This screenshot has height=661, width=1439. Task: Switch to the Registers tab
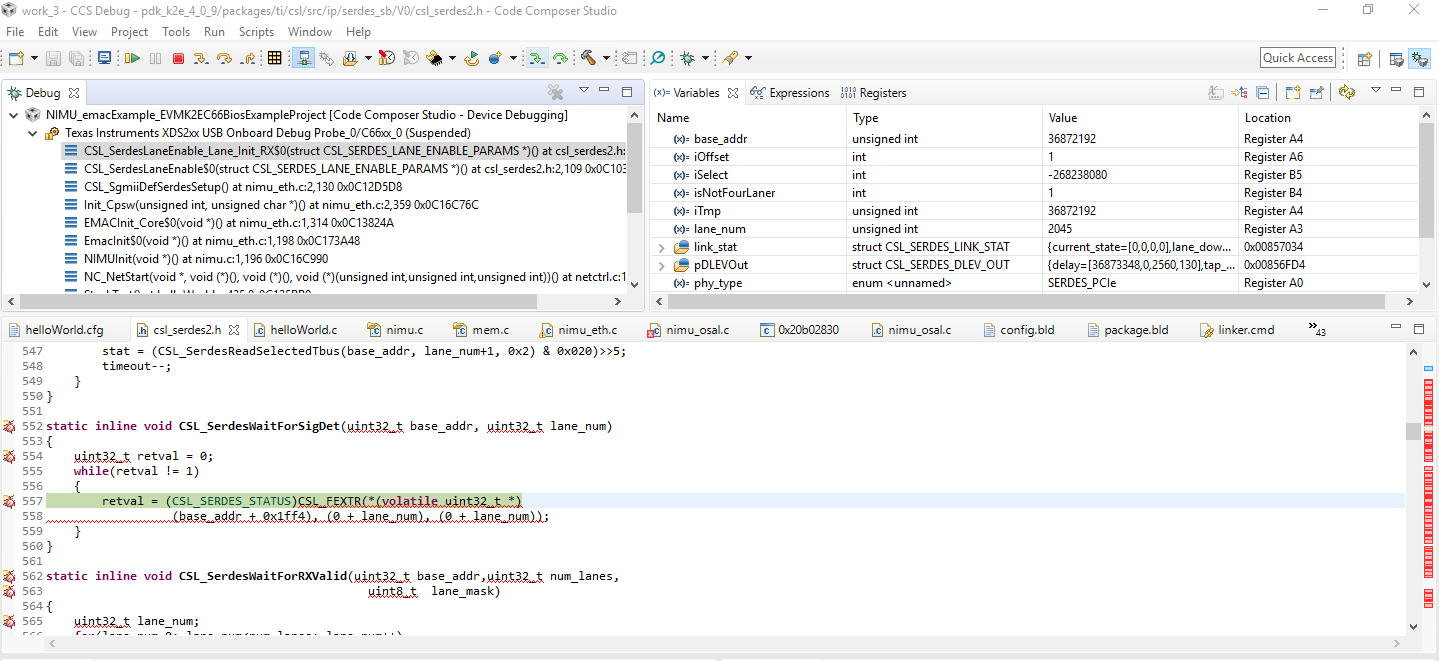[873, 93]
